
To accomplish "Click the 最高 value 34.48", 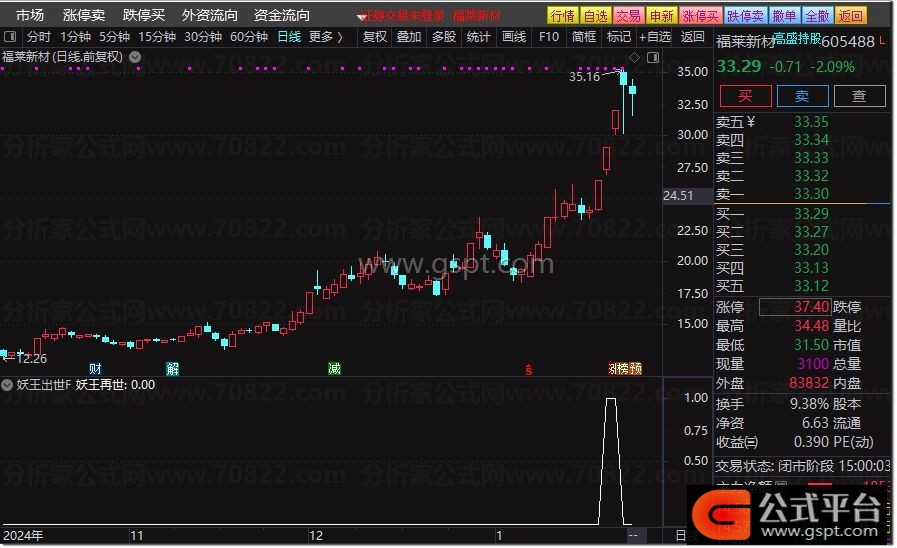I will coord(811,326).
